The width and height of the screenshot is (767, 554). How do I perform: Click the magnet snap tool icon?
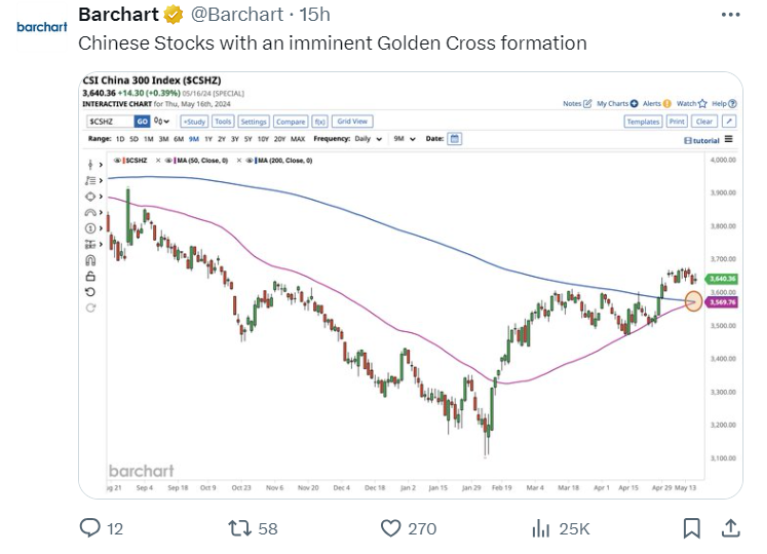[91, 260]
